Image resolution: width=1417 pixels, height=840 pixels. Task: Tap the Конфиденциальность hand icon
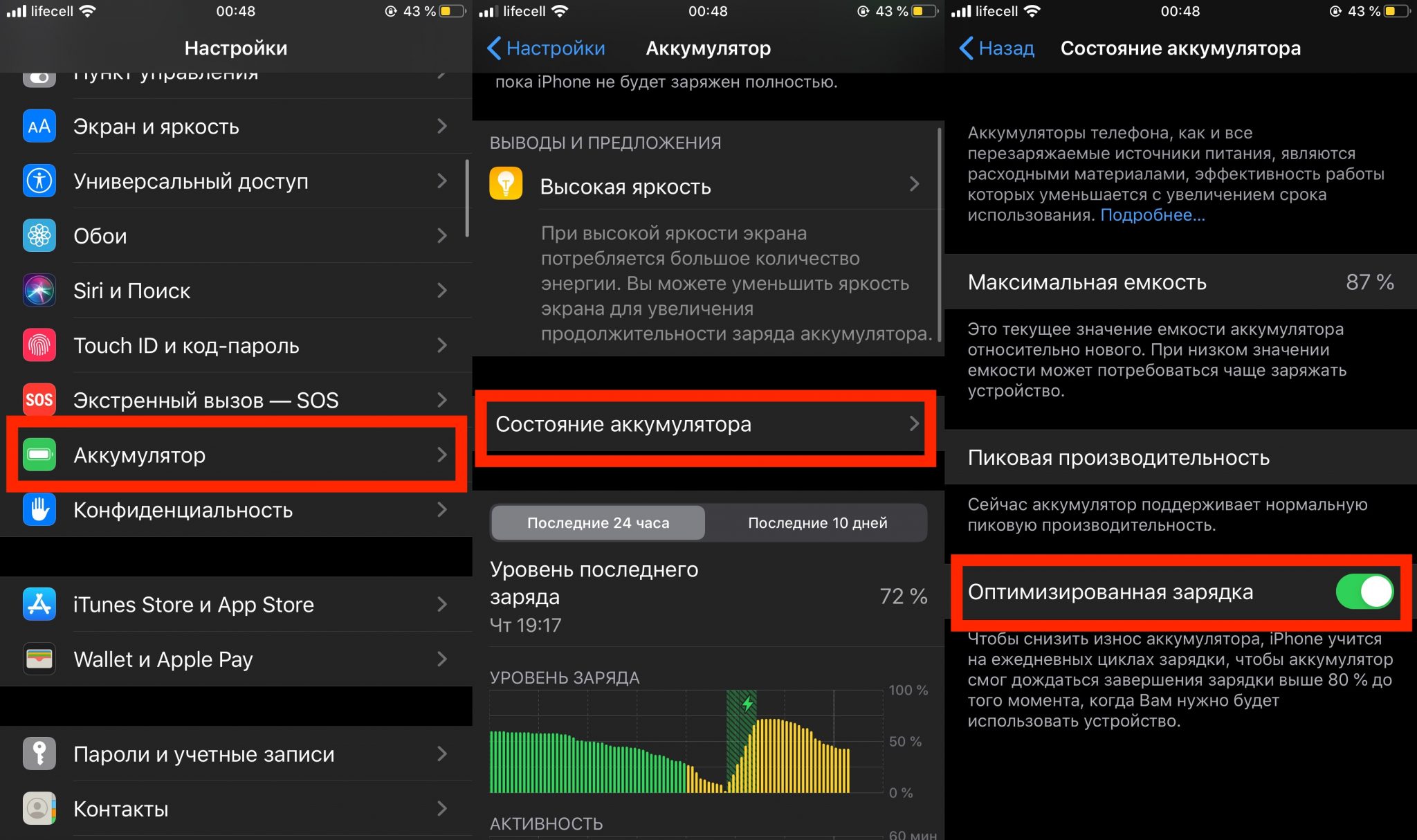(39, 510)
